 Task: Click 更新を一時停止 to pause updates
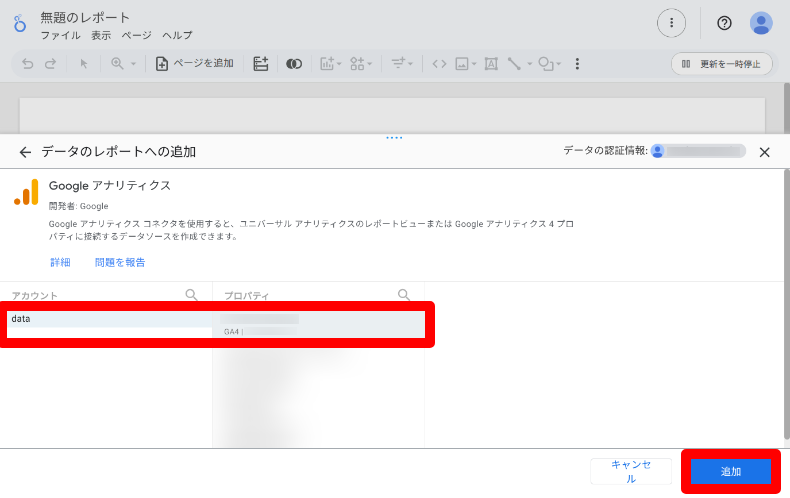(721, 64)
